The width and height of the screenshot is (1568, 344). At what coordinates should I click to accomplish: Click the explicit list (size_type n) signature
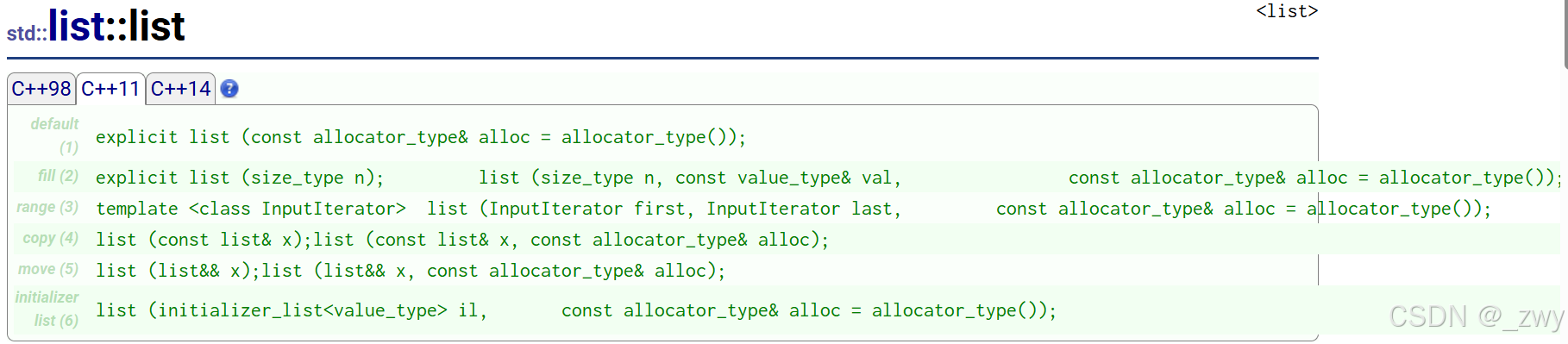(240, 178)
